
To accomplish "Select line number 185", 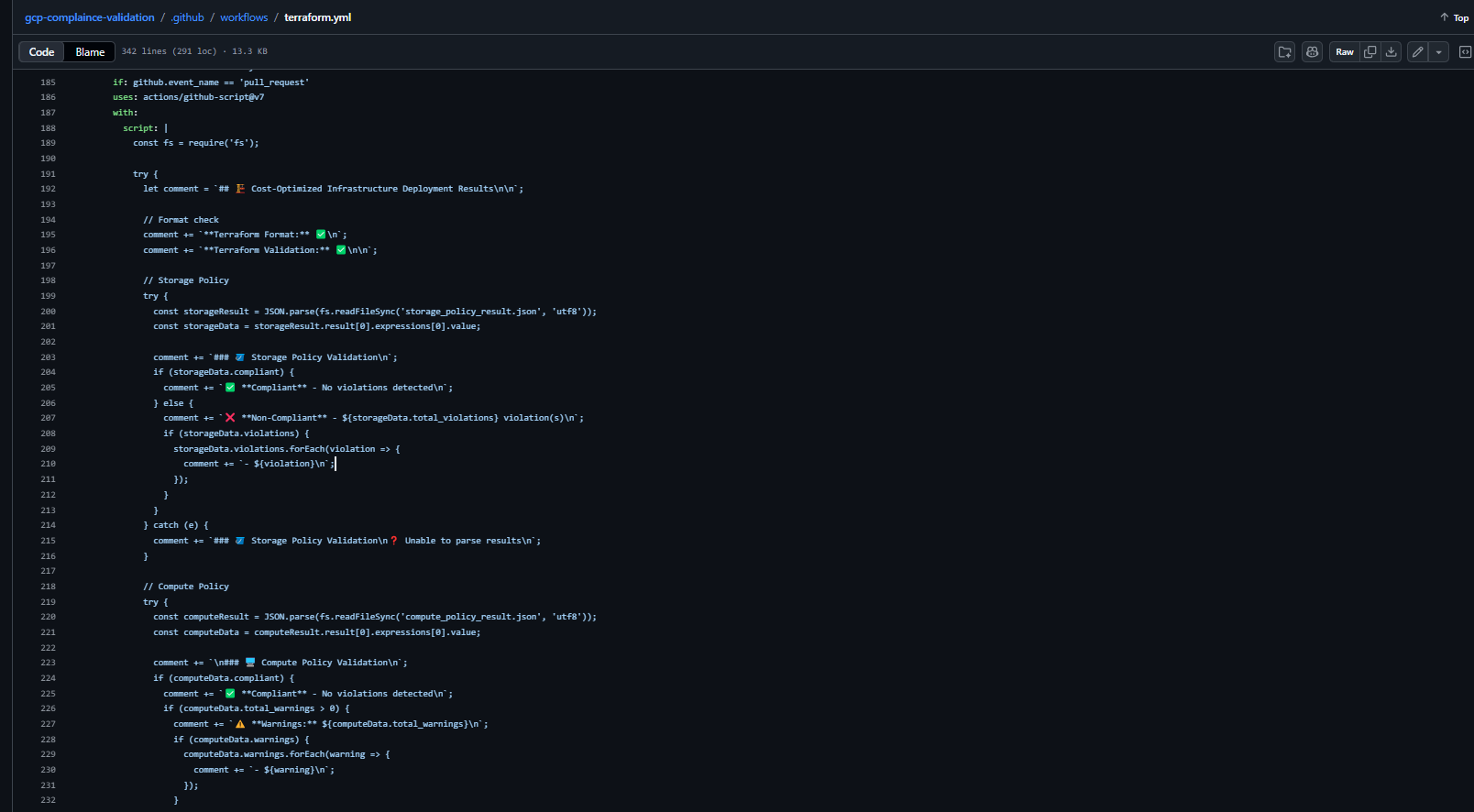I will point(48,82).
